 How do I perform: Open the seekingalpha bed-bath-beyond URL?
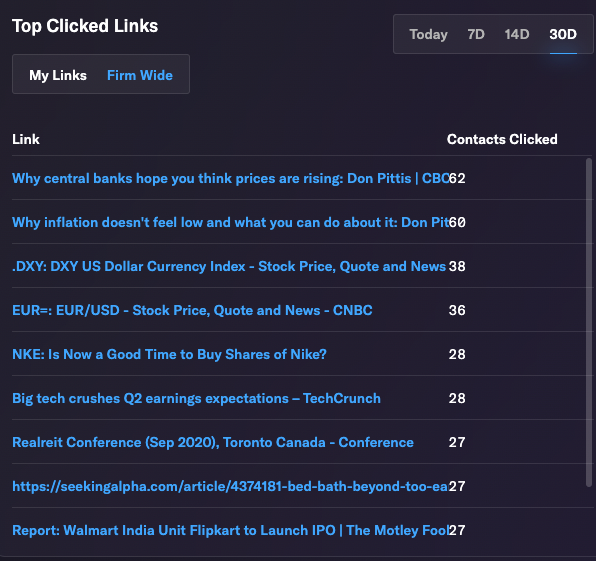[x=230, y=487]
